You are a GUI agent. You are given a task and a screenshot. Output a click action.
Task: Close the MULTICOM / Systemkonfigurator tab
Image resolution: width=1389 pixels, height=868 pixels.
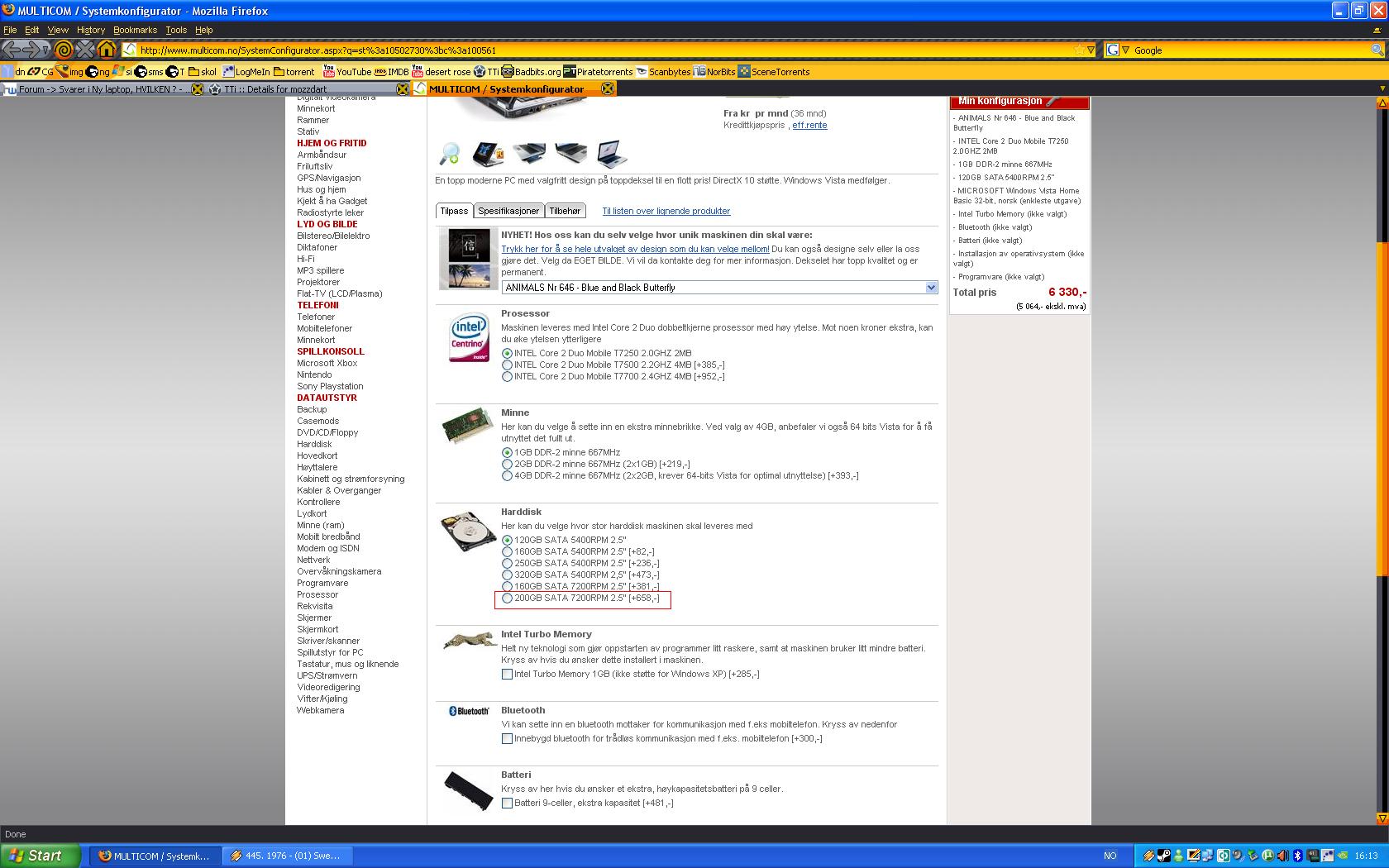[x=608, y=89]
